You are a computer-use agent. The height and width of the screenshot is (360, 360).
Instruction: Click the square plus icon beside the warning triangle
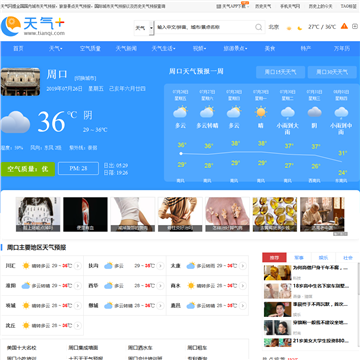355,26
